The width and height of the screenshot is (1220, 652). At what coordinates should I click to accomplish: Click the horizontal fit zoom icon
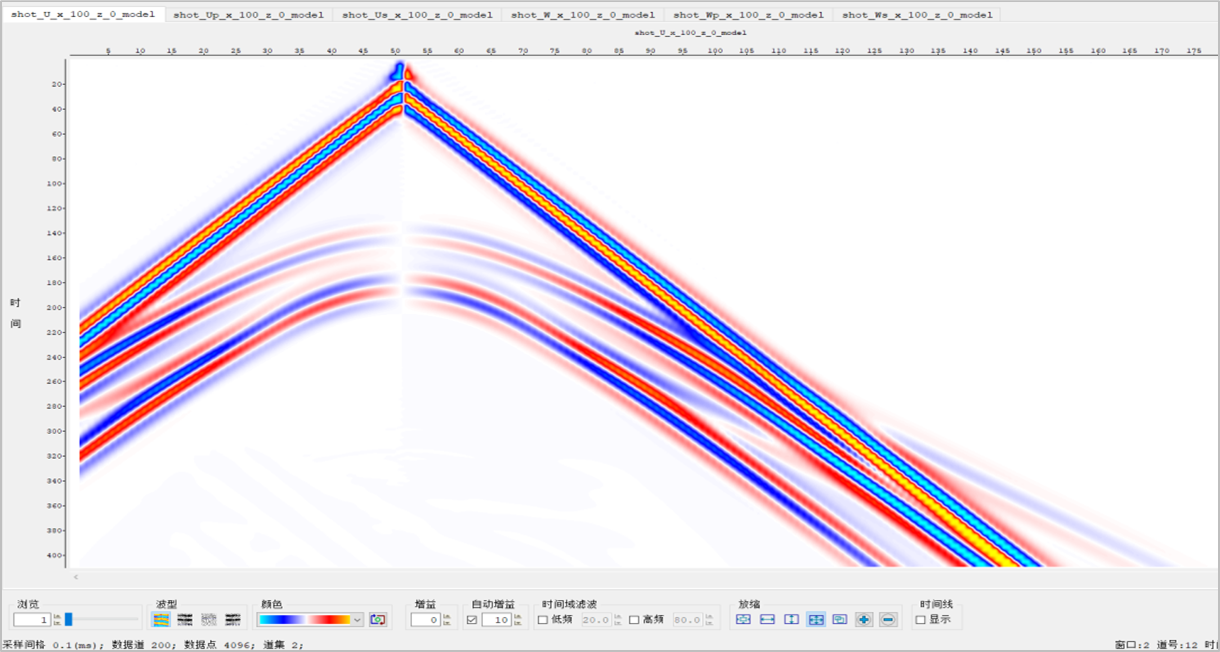[767, 620]
